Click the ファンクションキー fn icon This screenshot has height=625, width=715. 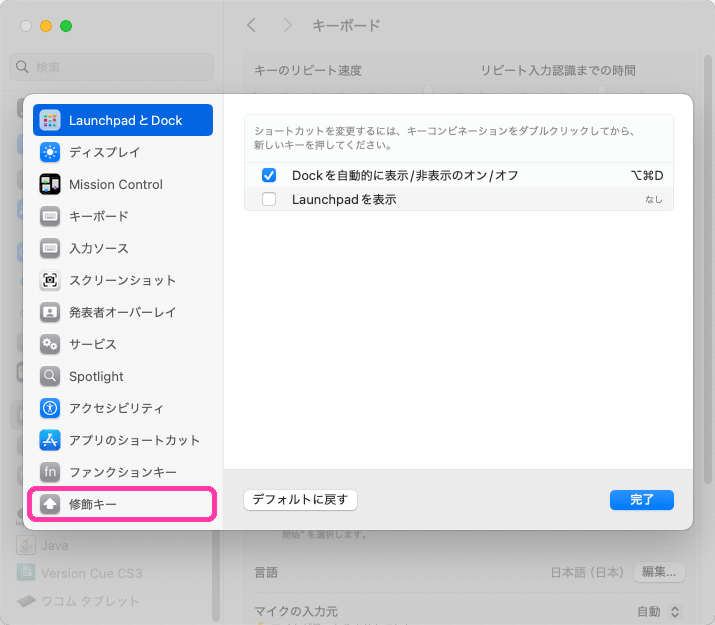tap(51, 472)
